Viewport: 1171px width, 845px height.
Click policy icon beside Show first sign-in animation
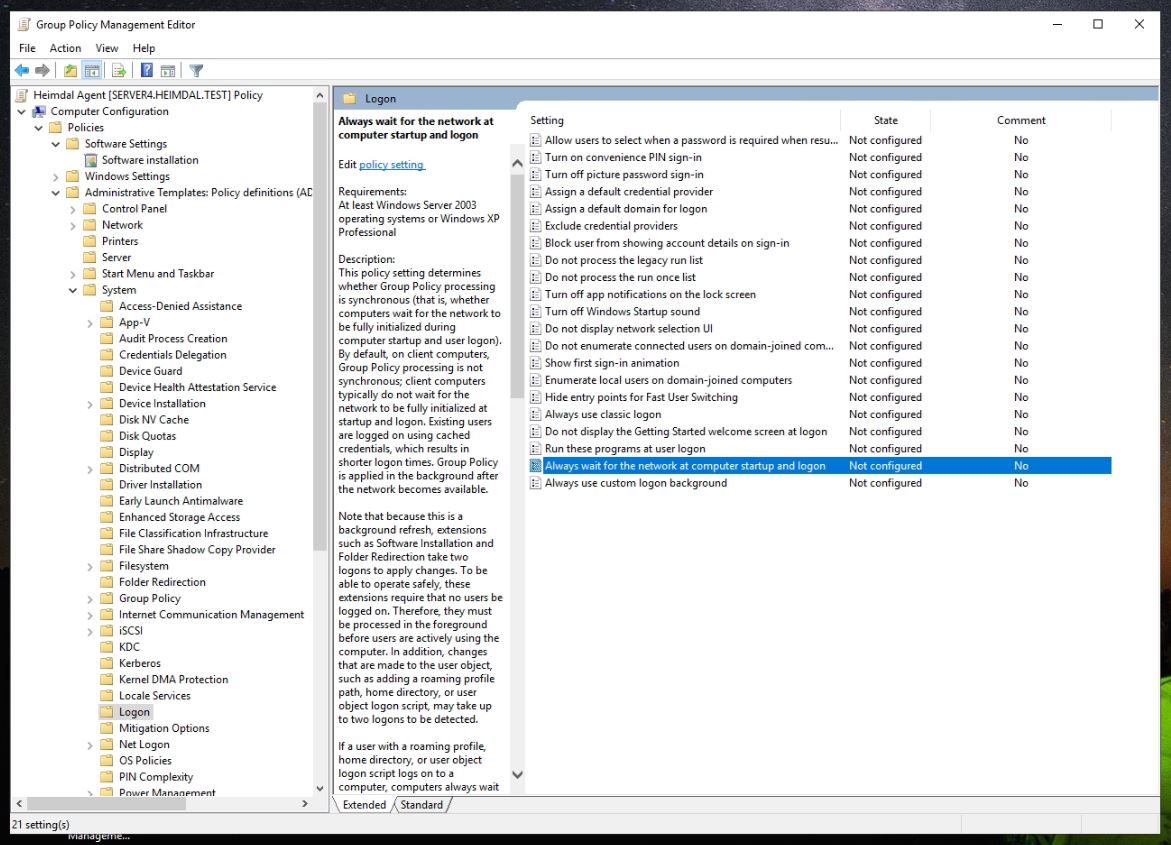[535, 363]
